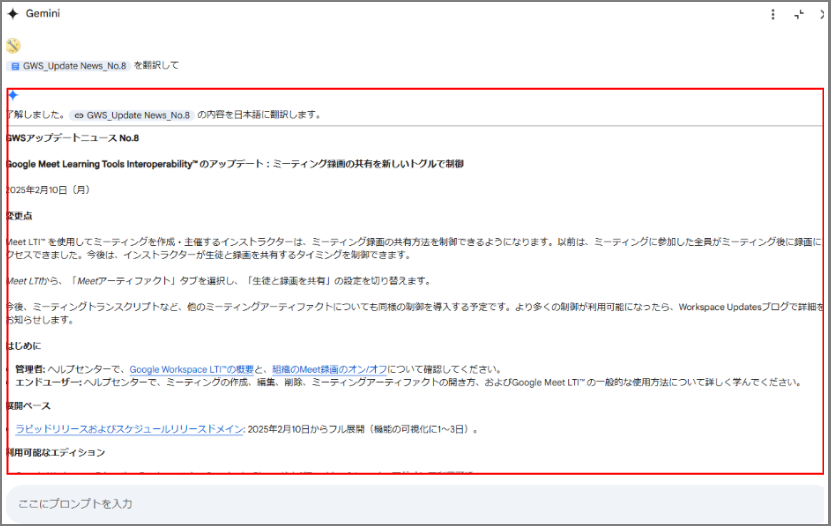Open the linked GWS_Update News_No.8 chip in response
This screenshot has width=831, height=526.
[x=131, y=115]
